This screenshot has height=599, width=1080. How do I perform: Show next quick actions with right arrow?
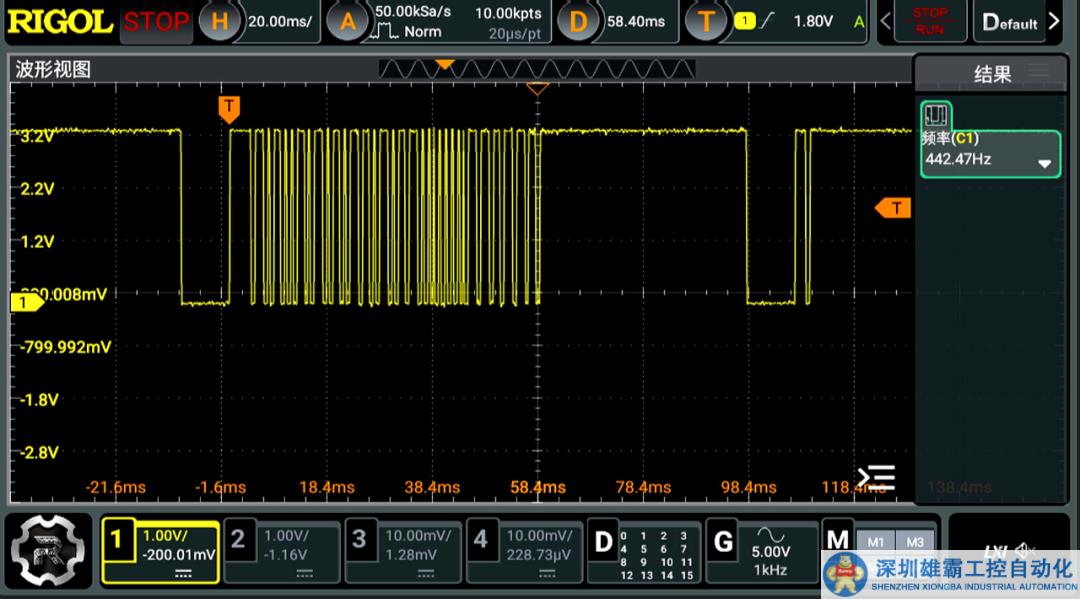pyautogui.click(x=1054, y=21)
